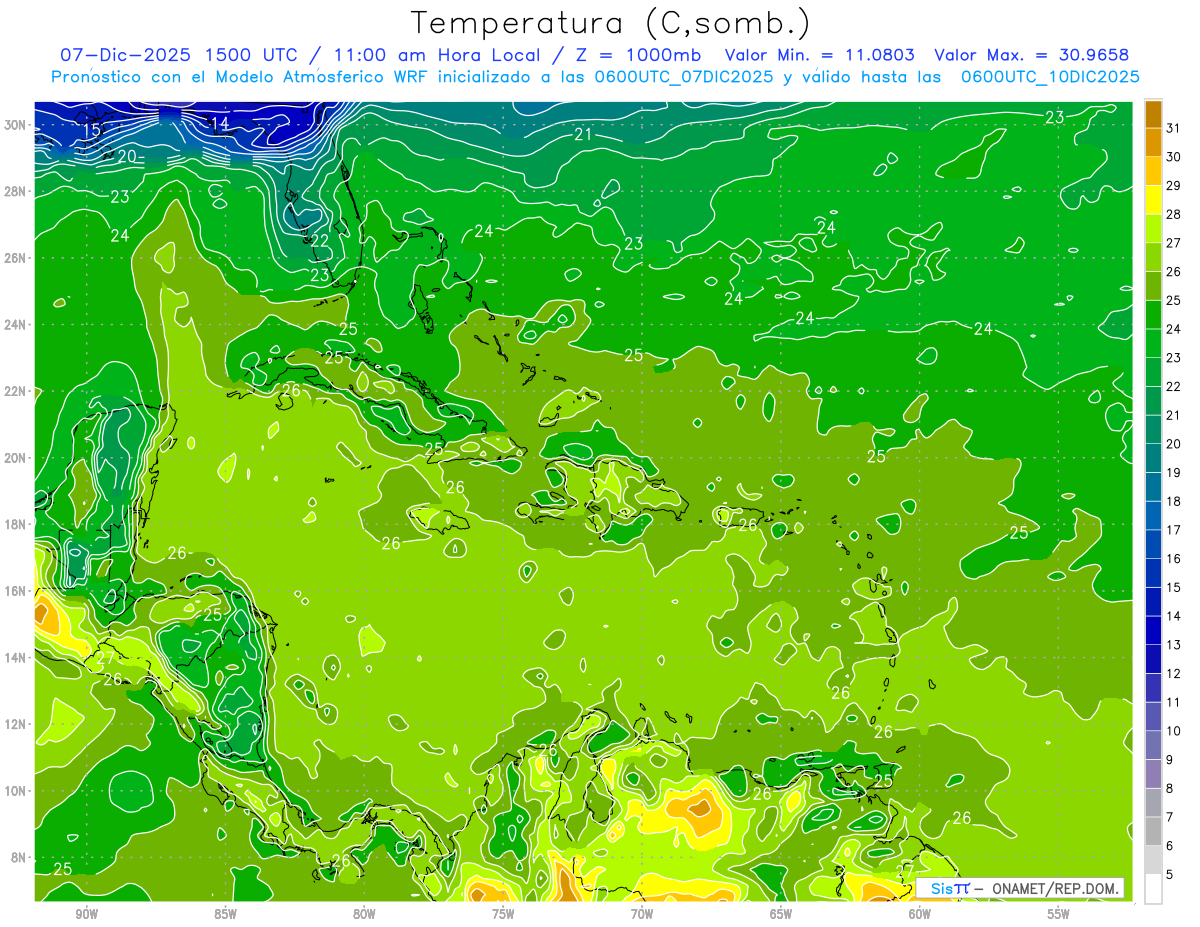Click the 70W longitude axis label
1200x927 pixels.
point(642,914)
